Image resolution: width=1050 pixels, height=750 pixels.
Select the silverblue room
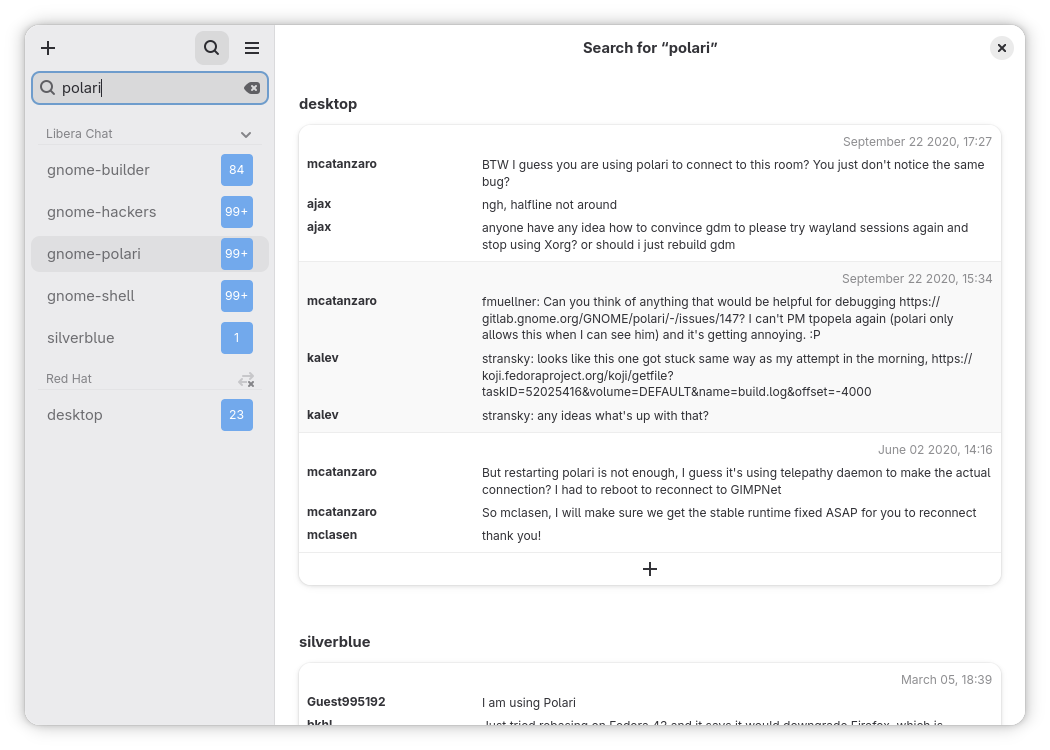[x=80, y=338]
